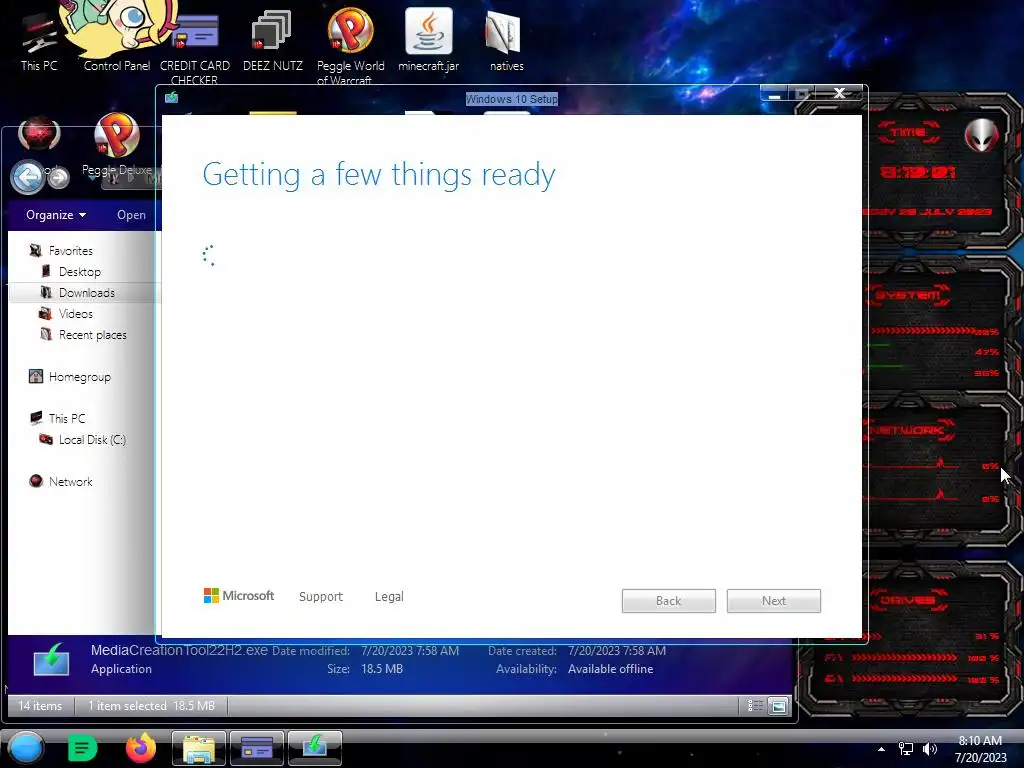Screen dimensions: 1024x768
Task: Click the Next button in Windows 10 Setup
Action: pos(773,601)
